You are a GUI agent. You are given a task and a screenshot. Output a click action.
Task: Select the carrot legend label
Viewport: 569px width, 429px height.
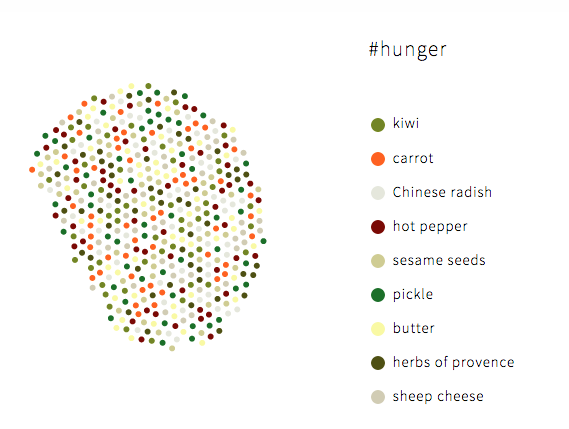click(x=413, y=158)
